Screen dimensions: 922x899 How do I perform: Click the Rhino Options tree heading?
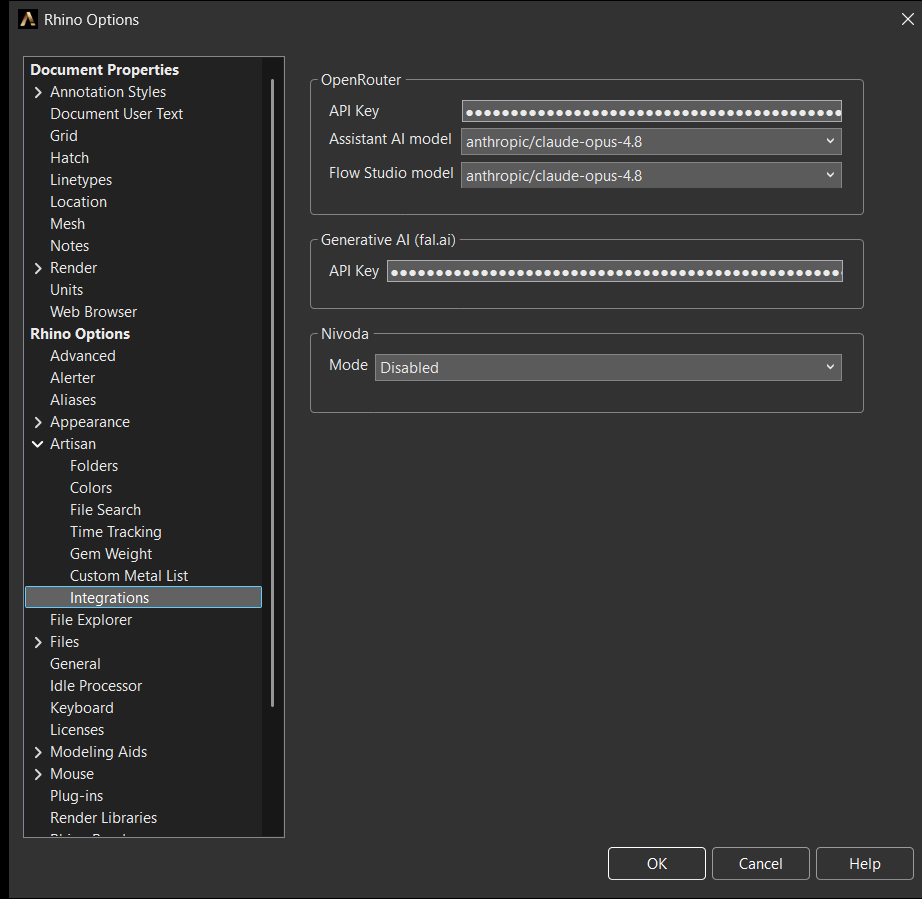tap(80, 334)
